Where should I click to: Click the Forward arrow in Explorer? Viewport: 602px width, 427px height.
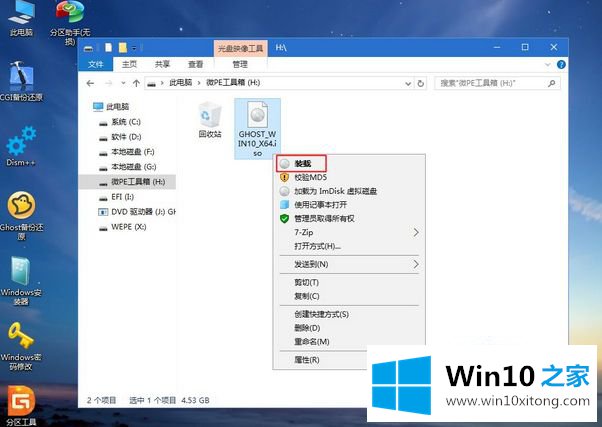[109, 83]
